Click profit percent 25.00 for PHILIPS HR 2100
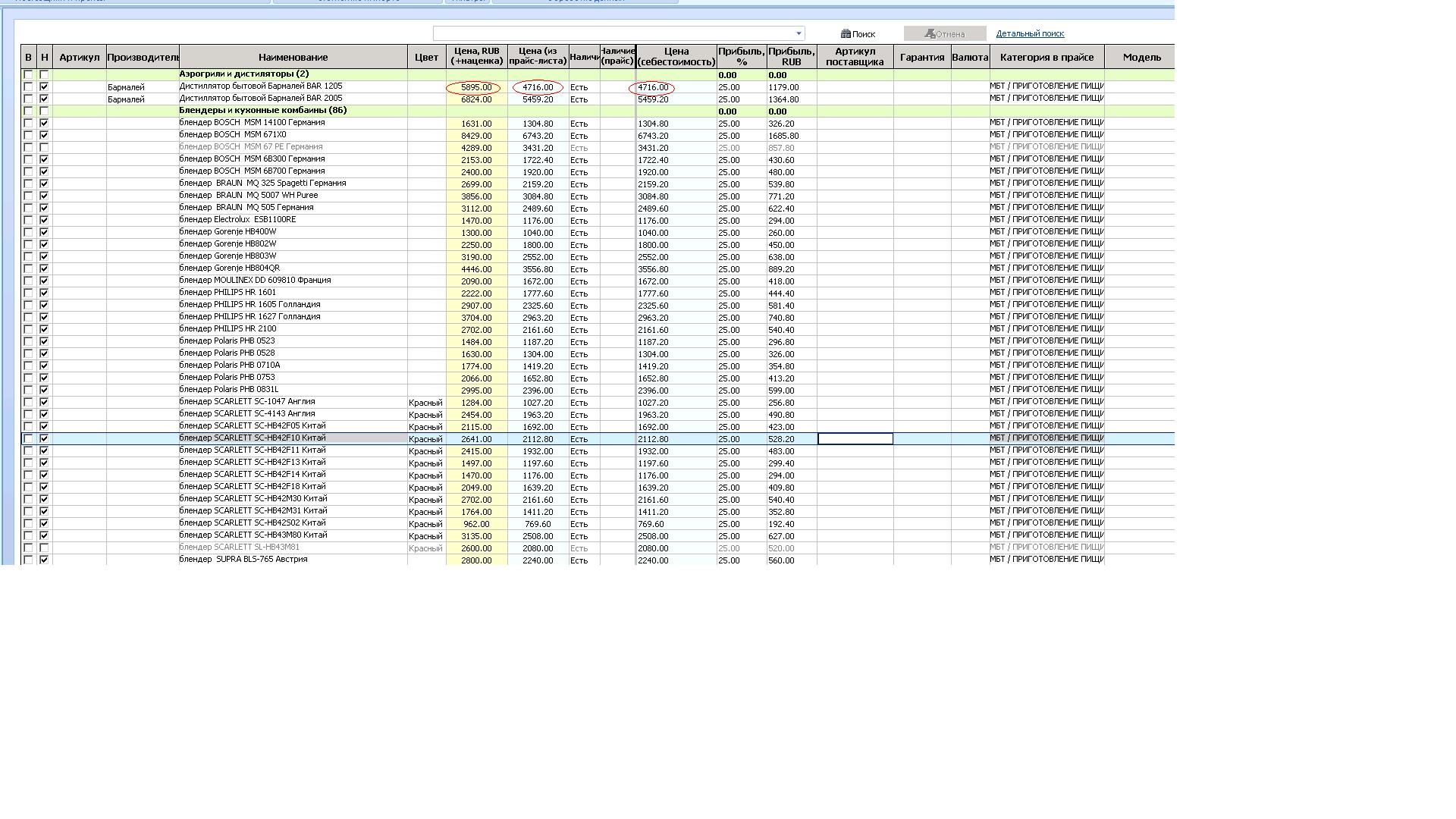The width and height of the screenshot is (1456, 819). click(x=742, y=330)
